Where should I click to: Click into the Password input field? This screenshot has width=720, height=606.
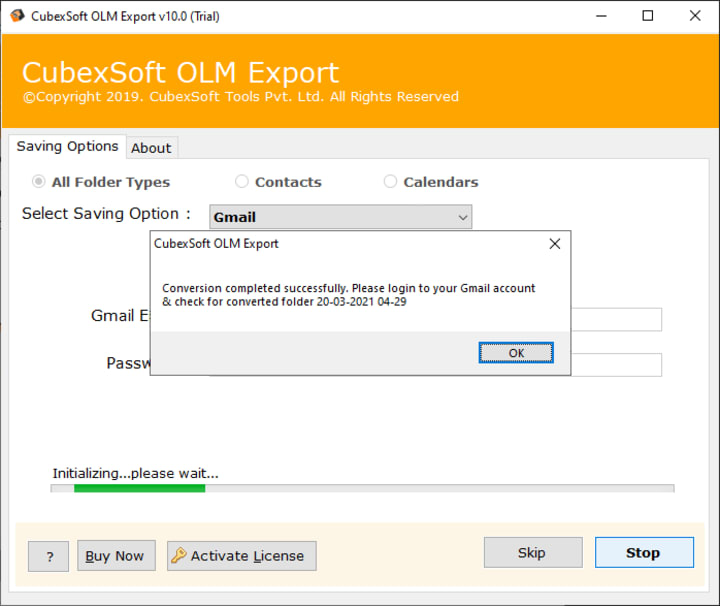[x=616, y=365]
